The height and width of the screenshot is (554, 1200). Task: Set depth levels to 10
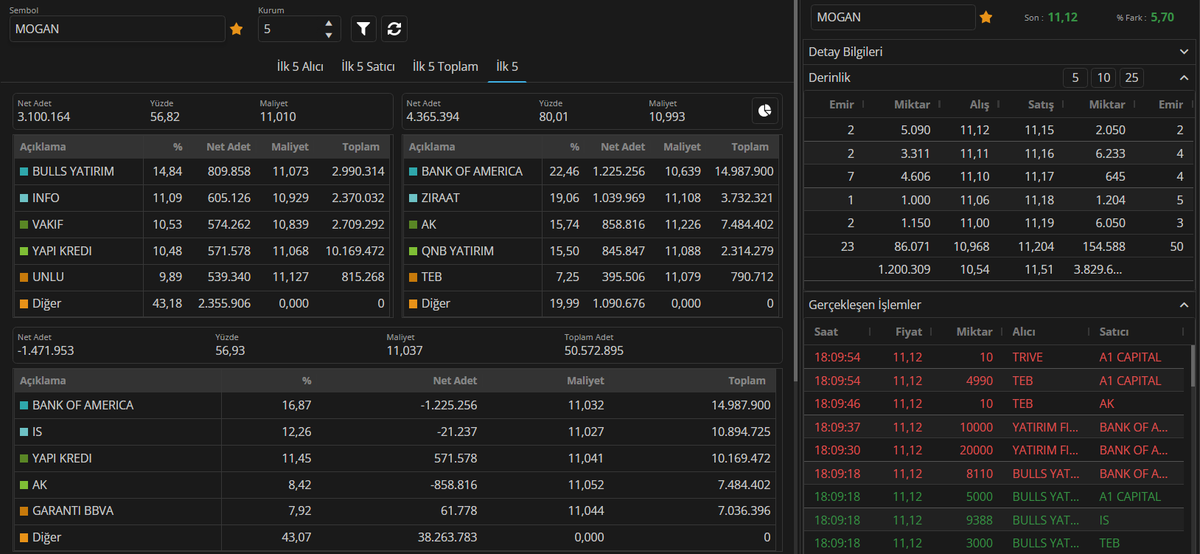click(1103, 78)
